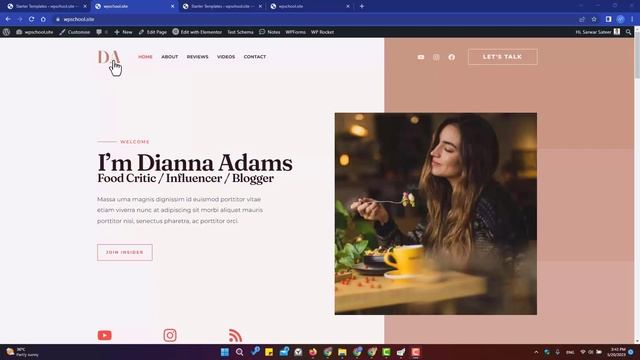
Task: Click the browser home icon
Action: tap(43, 19)
